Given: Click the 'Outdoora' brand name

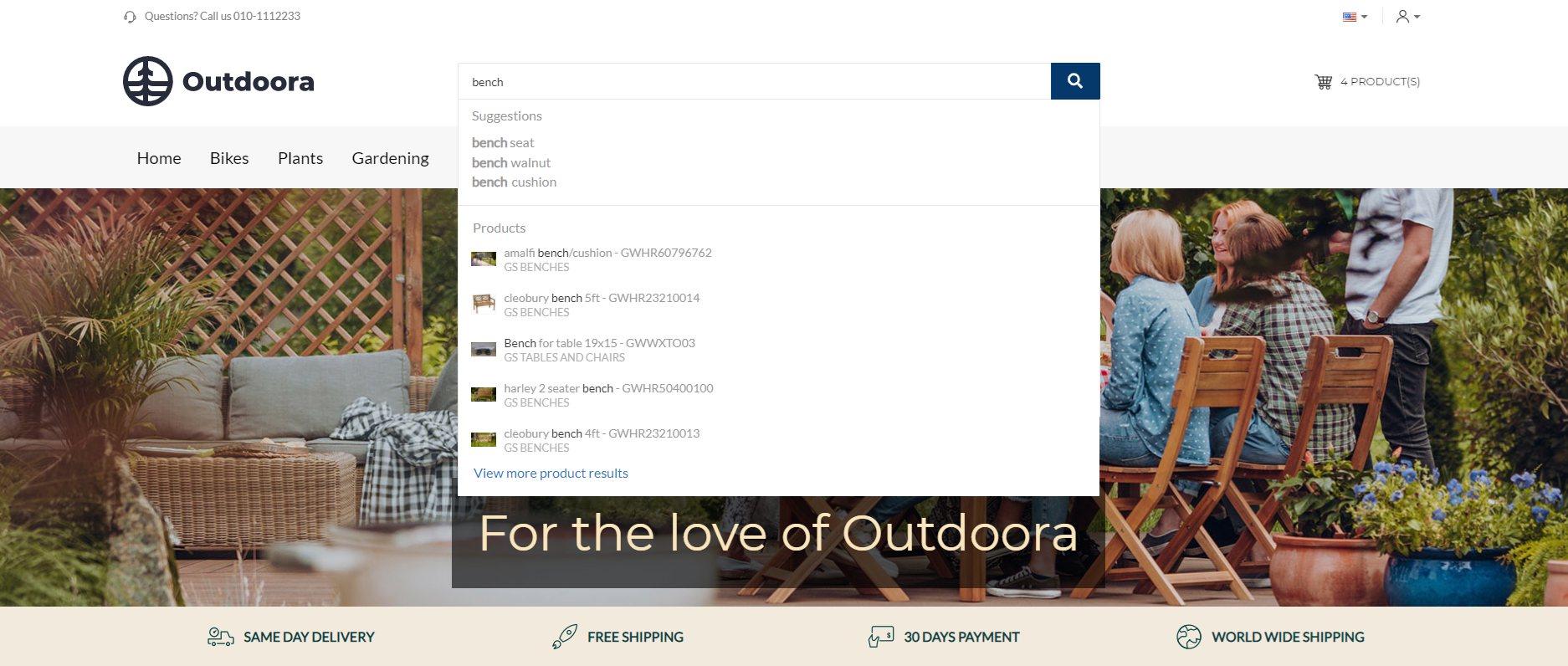Looking at the screenshot, I should (249, 82).
